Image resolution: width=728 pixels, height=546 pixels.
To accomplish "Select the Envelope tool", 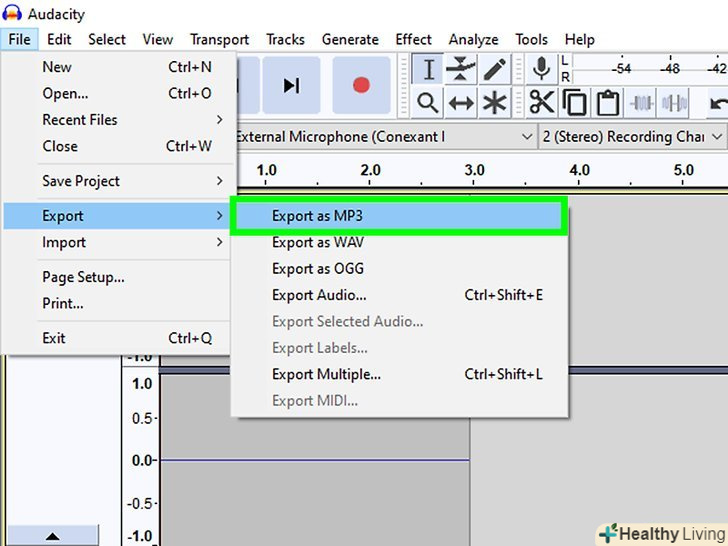I will click(461, 70).
